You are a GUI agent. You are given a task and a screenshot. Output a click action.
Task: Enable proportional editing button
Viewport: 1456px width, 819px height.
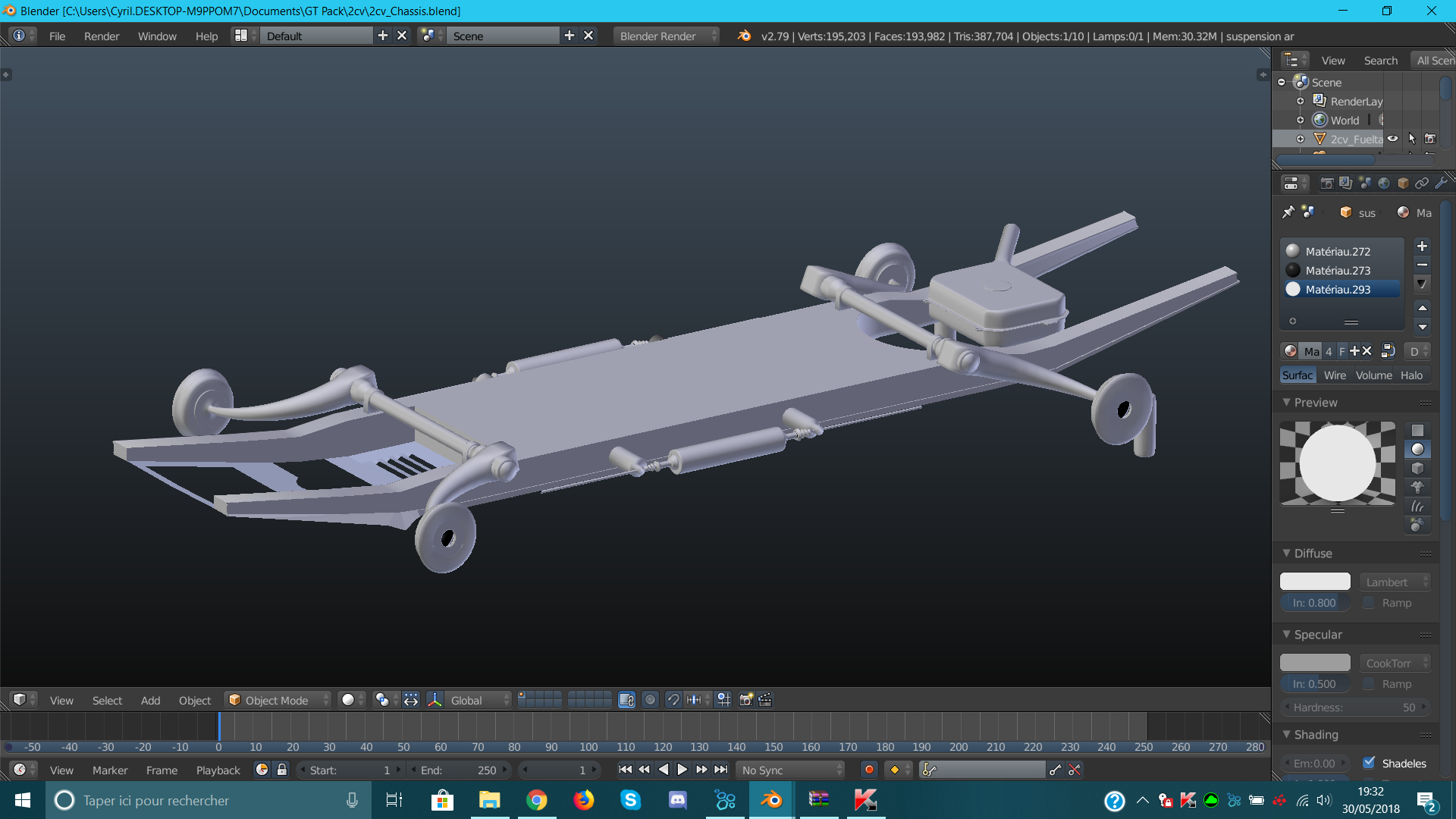650,700
